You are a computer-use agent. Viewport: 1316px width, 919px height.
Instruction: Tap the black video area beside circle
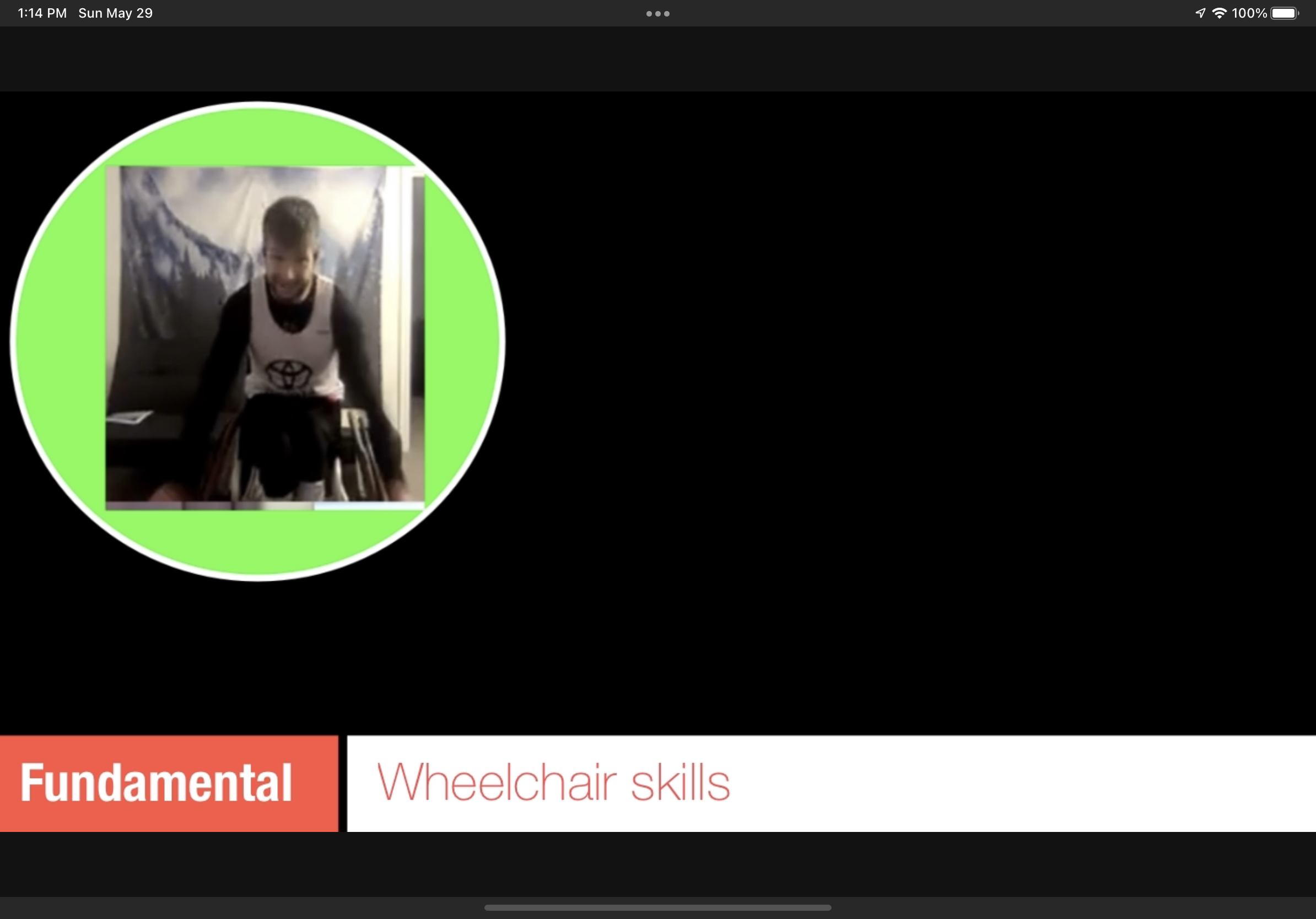click(x=860, y=401)
